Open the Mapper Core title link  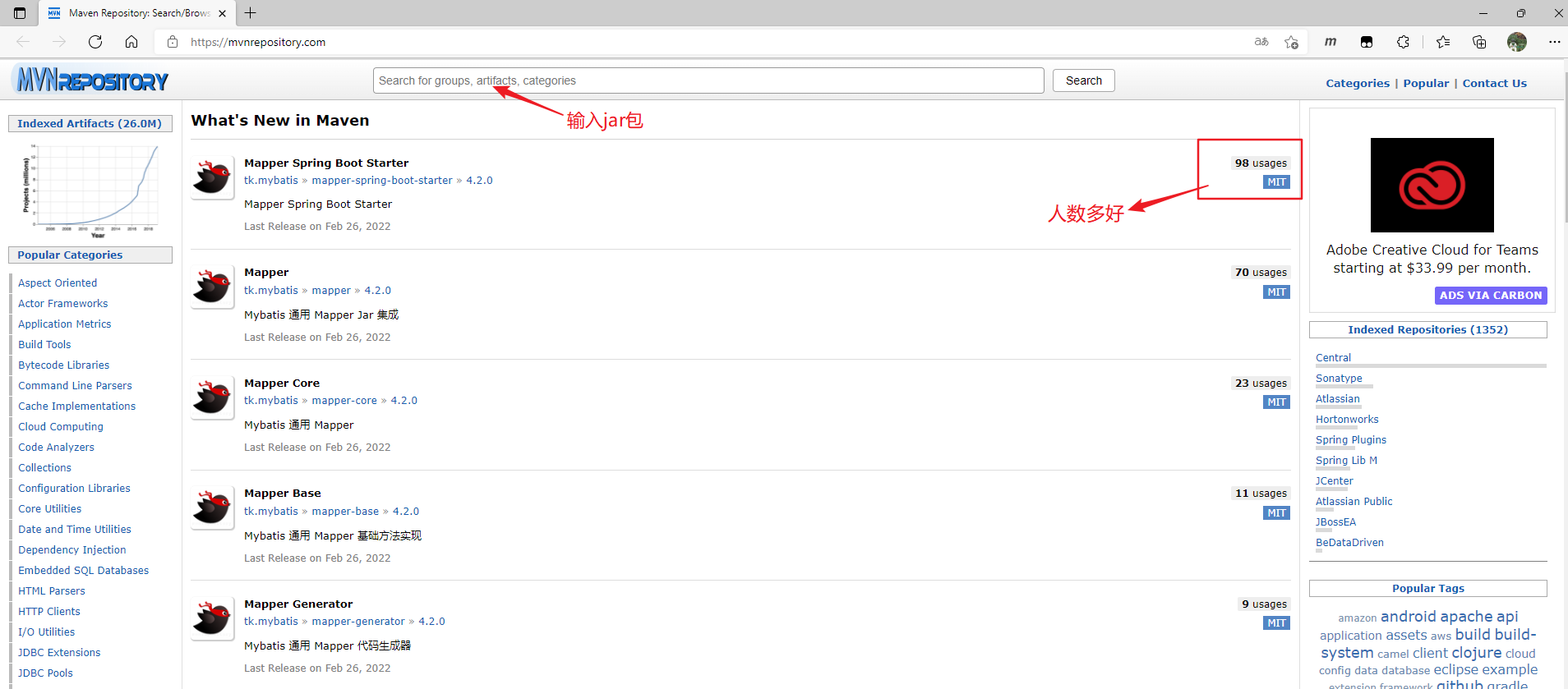[x=282, y=383]
